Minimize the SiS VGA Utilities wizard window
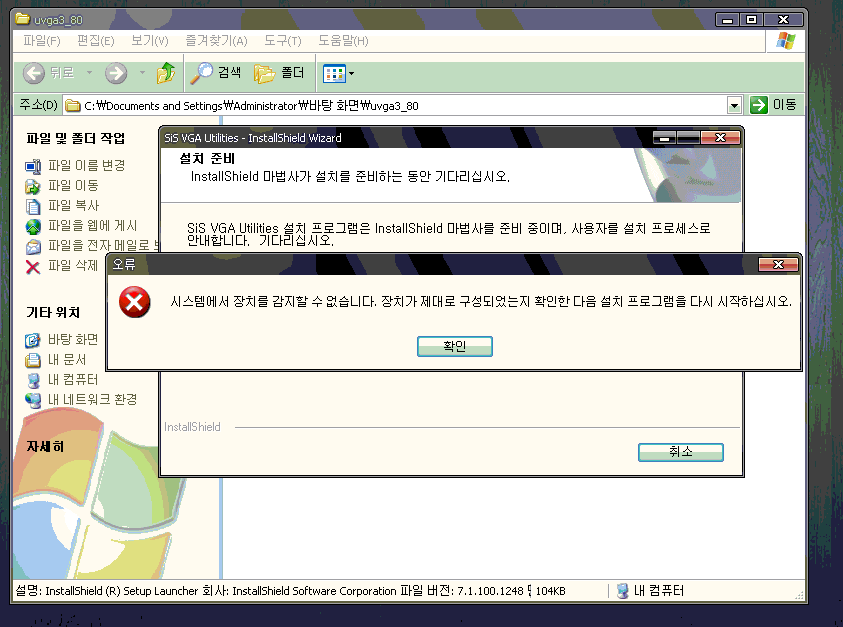843x627 pixels. click(665, 138)
